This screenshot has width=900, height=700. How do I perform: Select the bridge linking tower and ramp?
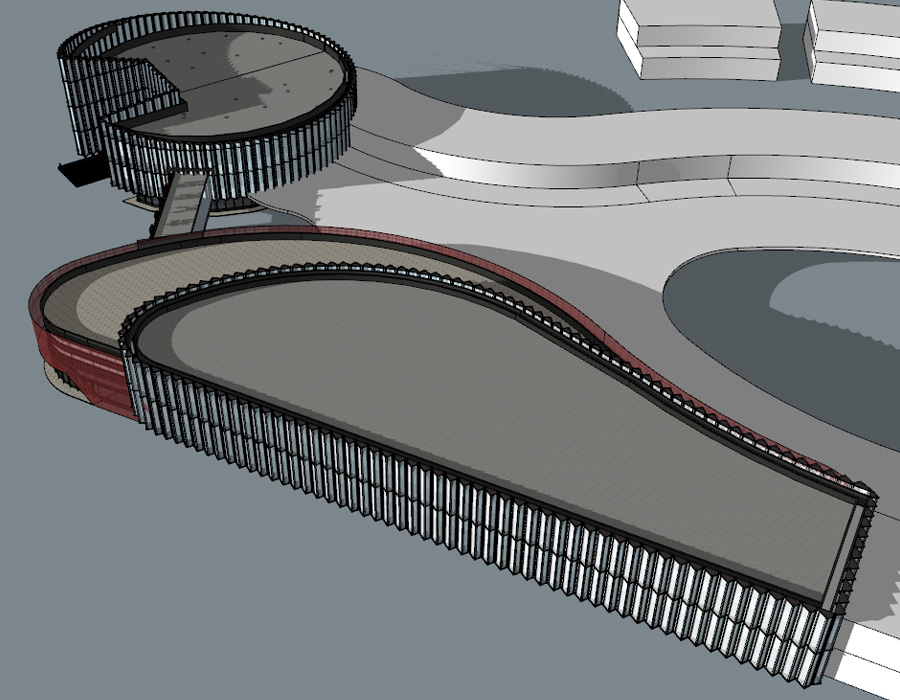pos(181,204)
